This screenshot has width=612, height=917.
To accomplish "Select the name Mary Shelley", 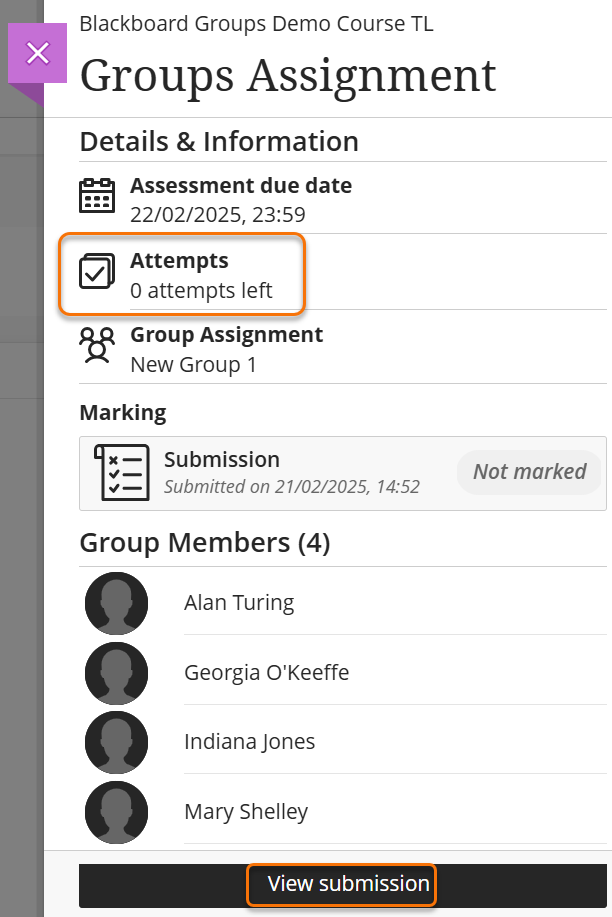I will [246, 812].
